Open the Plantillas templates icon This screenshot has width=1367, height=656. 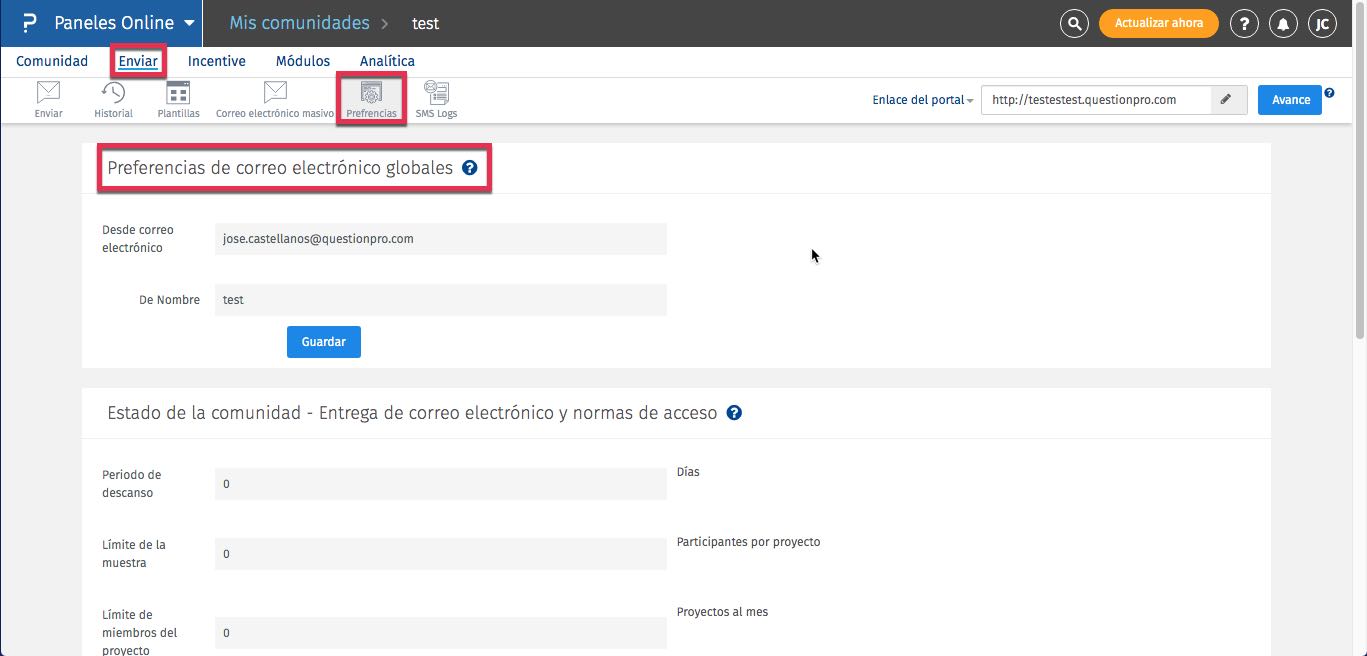point(178,94)
